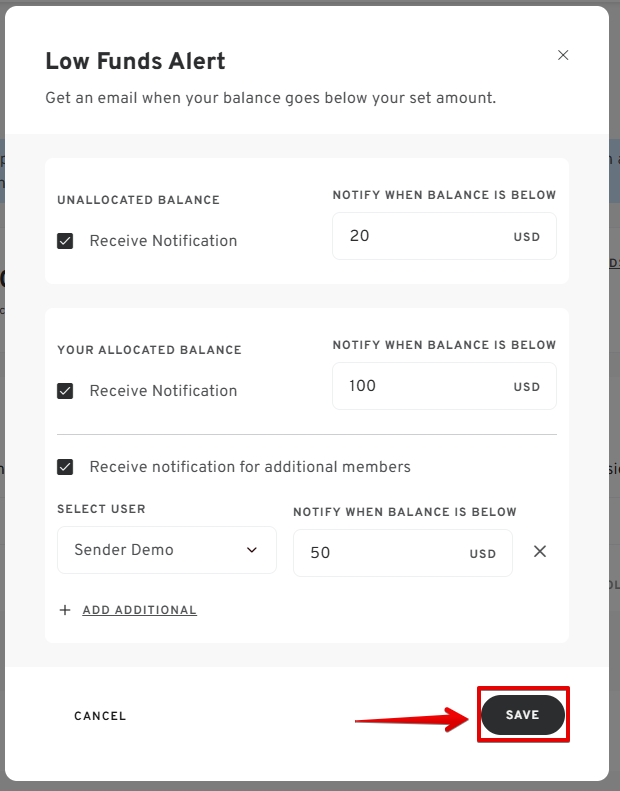Click USD suffix in allocated balance field
This screenshot has height=791, width=620.
point(527,386)
